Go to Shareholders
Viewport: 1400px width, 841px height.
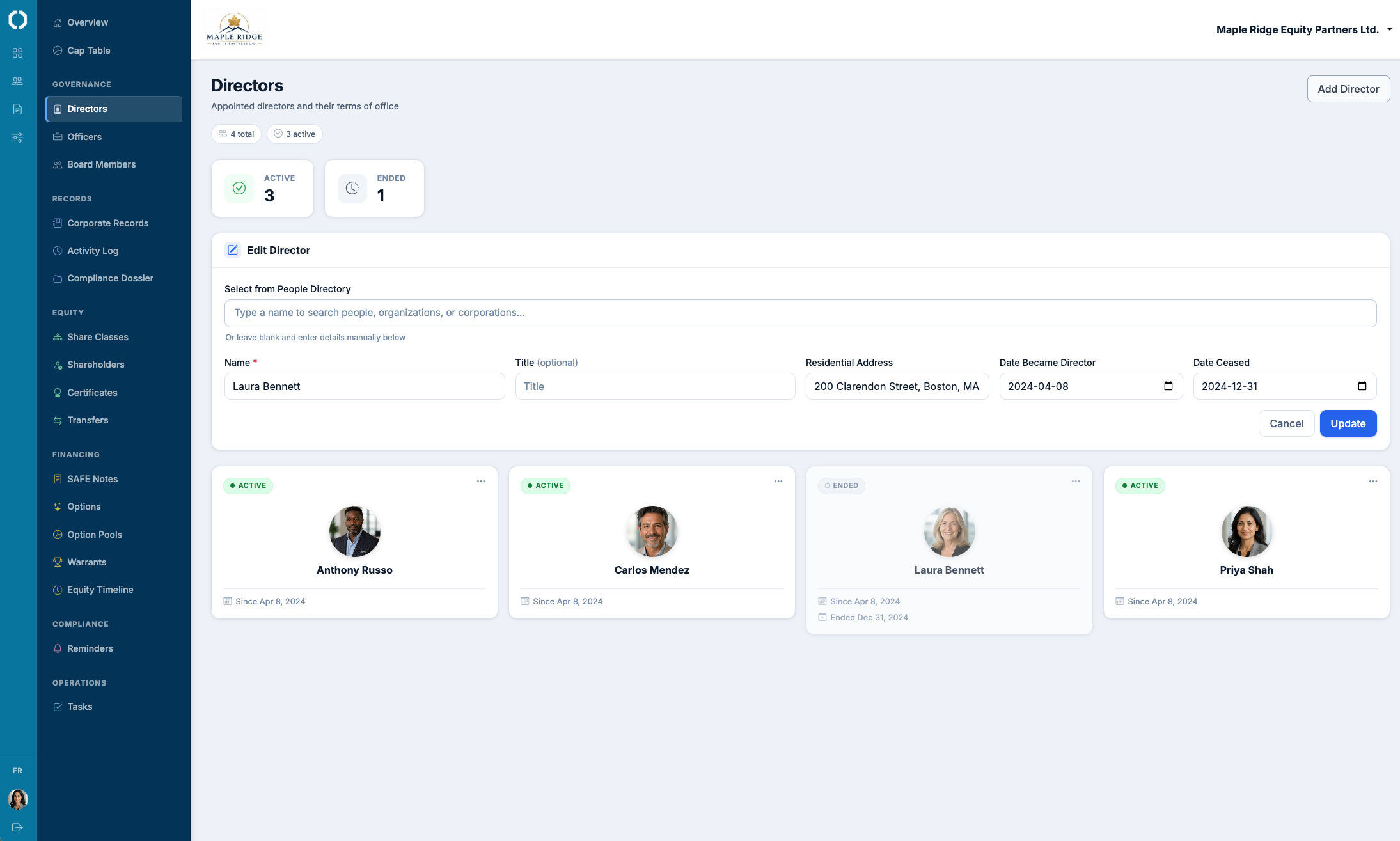point(114,365)
